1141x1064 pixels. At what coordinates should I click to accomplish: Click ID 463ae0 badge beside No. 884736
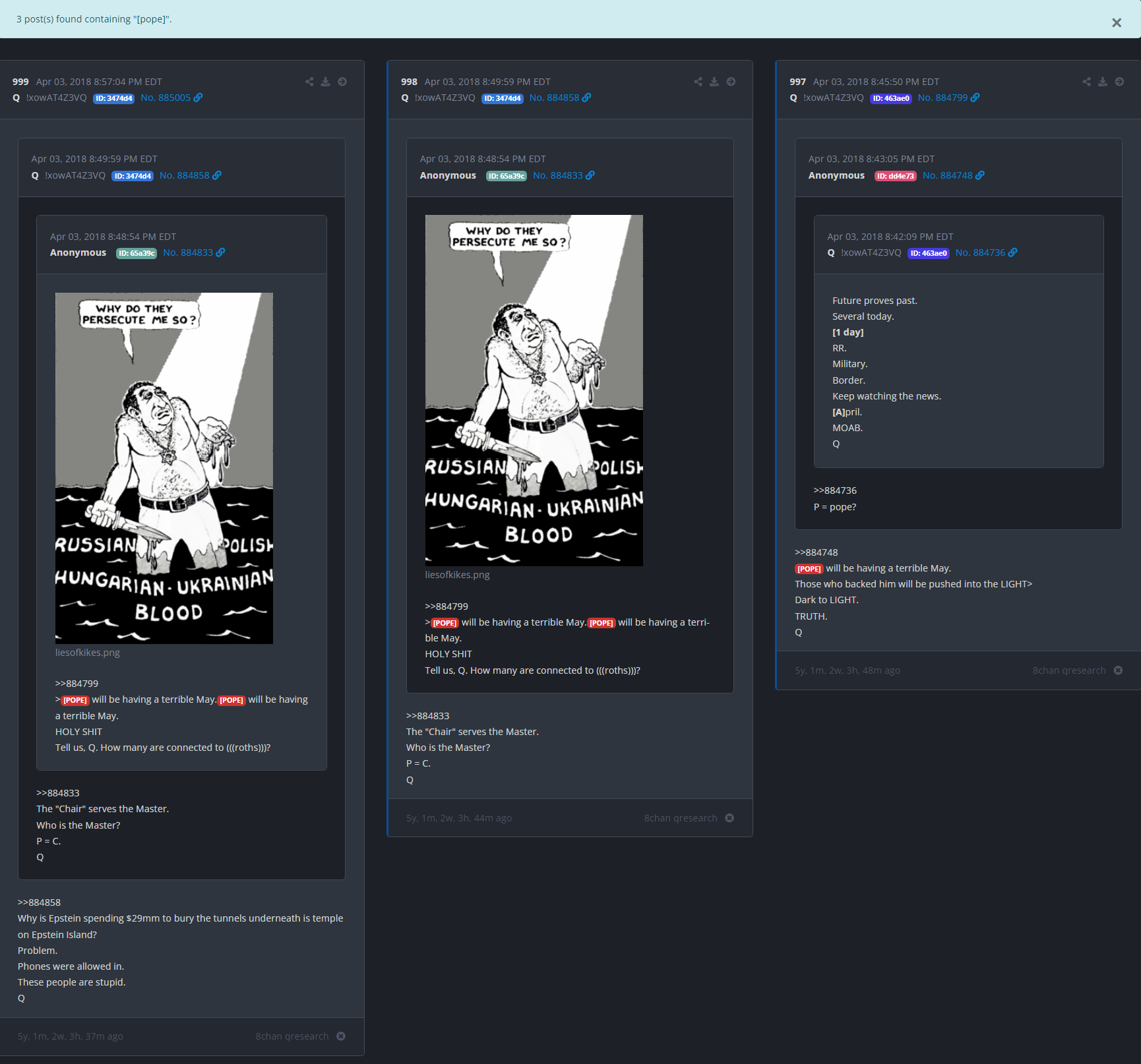coord(929,253)
